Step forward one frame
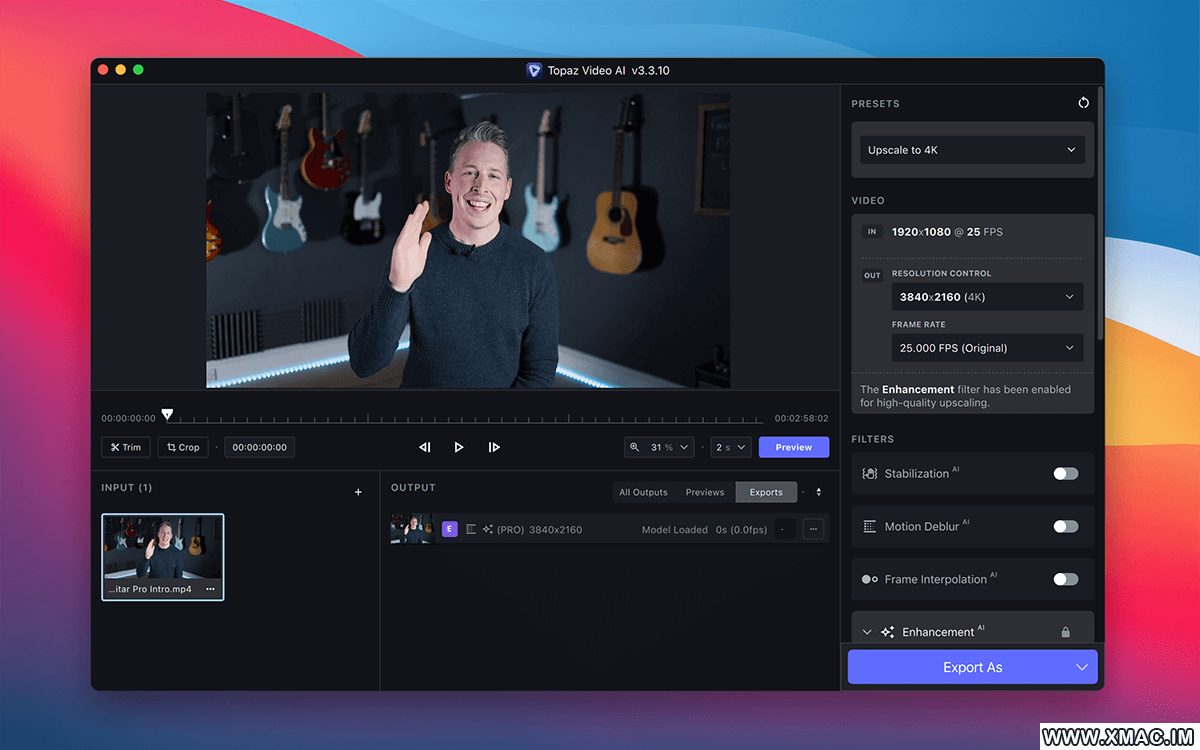The width and height of the screenshot is (1200, 750). 494,447
